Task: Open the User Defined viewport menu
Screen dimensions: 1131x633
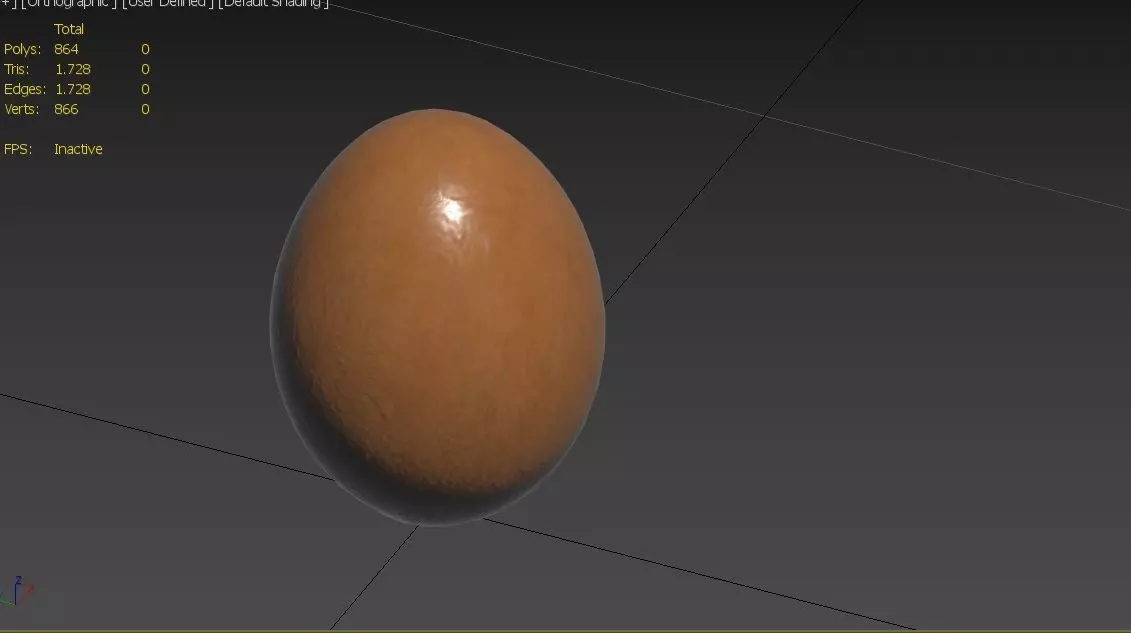Action: (167, 4)
